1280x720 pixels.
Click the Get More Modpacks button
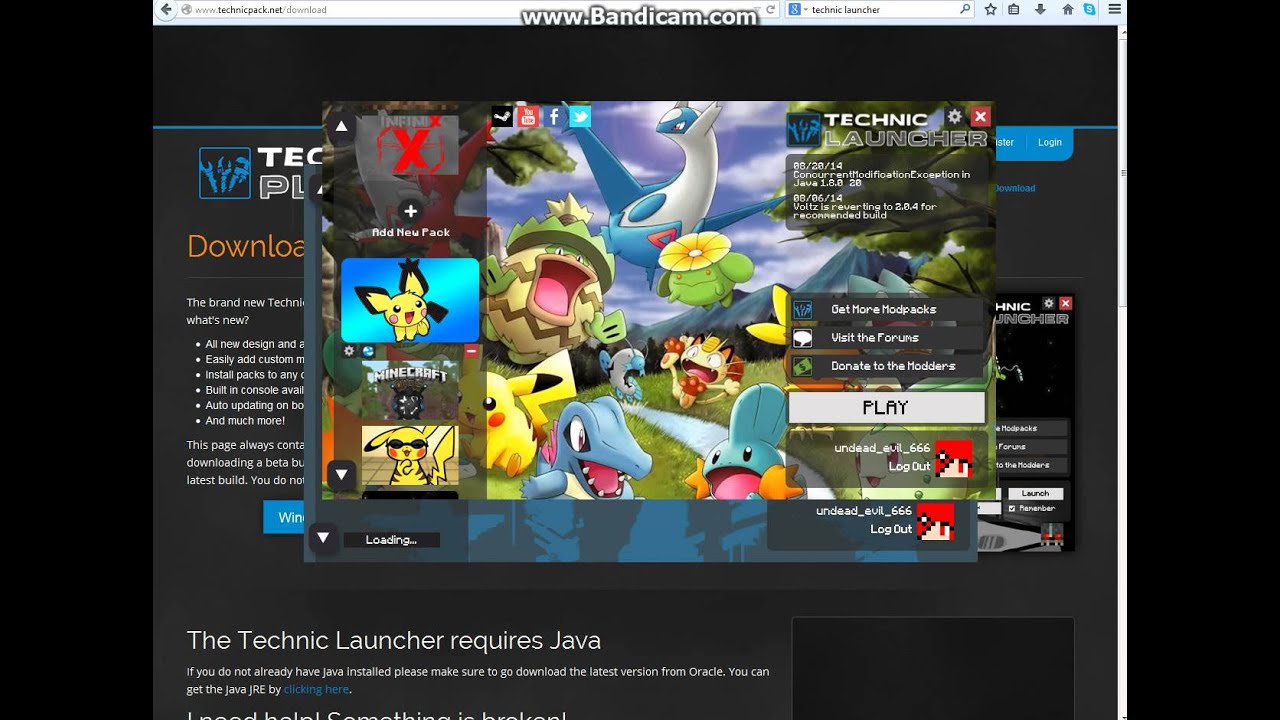pos(886,309)
